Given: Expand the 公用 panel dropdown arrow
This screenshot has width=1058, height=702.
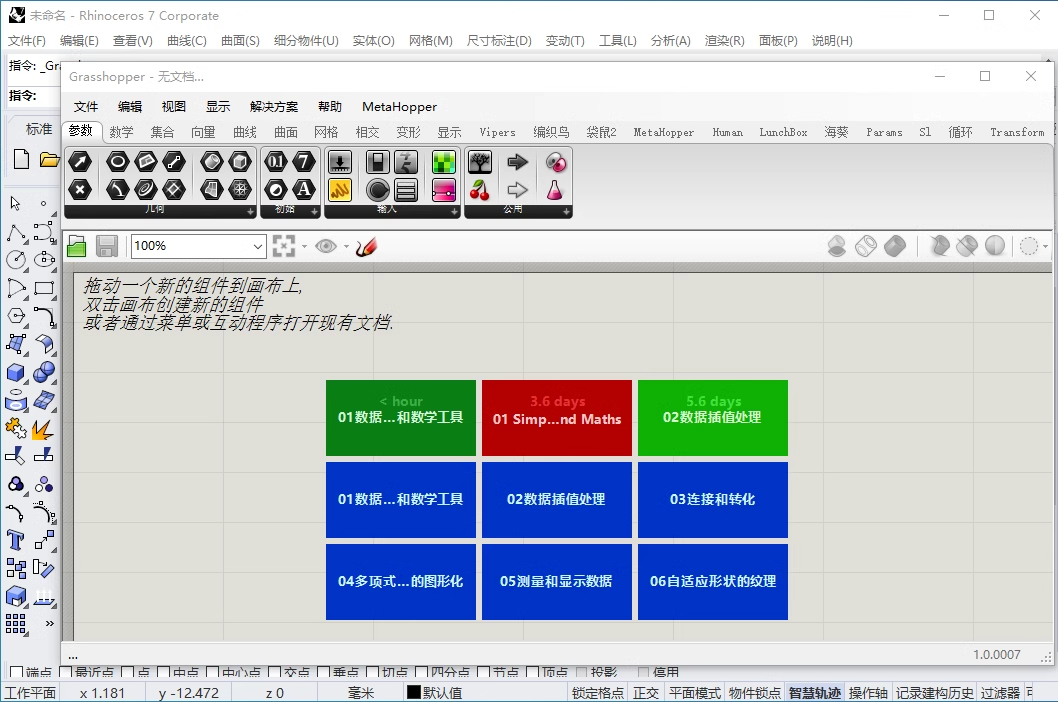Looking at the screenshot, I should pyautogui.click(x=567, y=211).
